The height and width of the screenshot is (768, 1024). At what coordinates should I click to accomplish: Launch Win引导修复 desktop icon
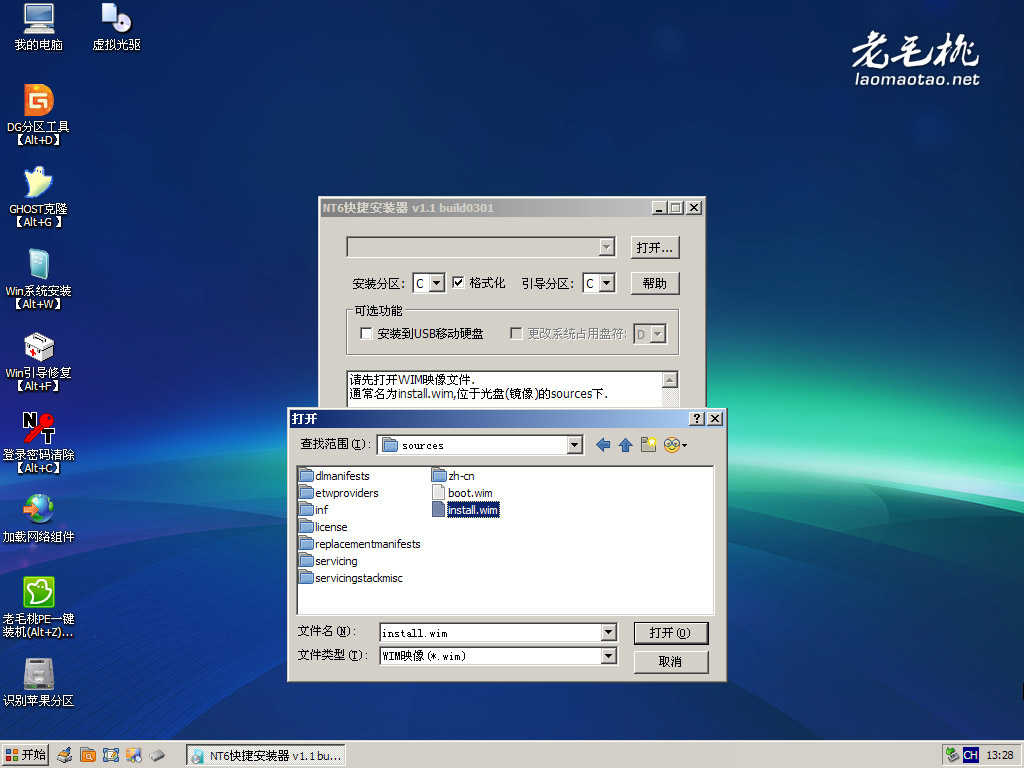pyautogui.click(x=39, y=360)
